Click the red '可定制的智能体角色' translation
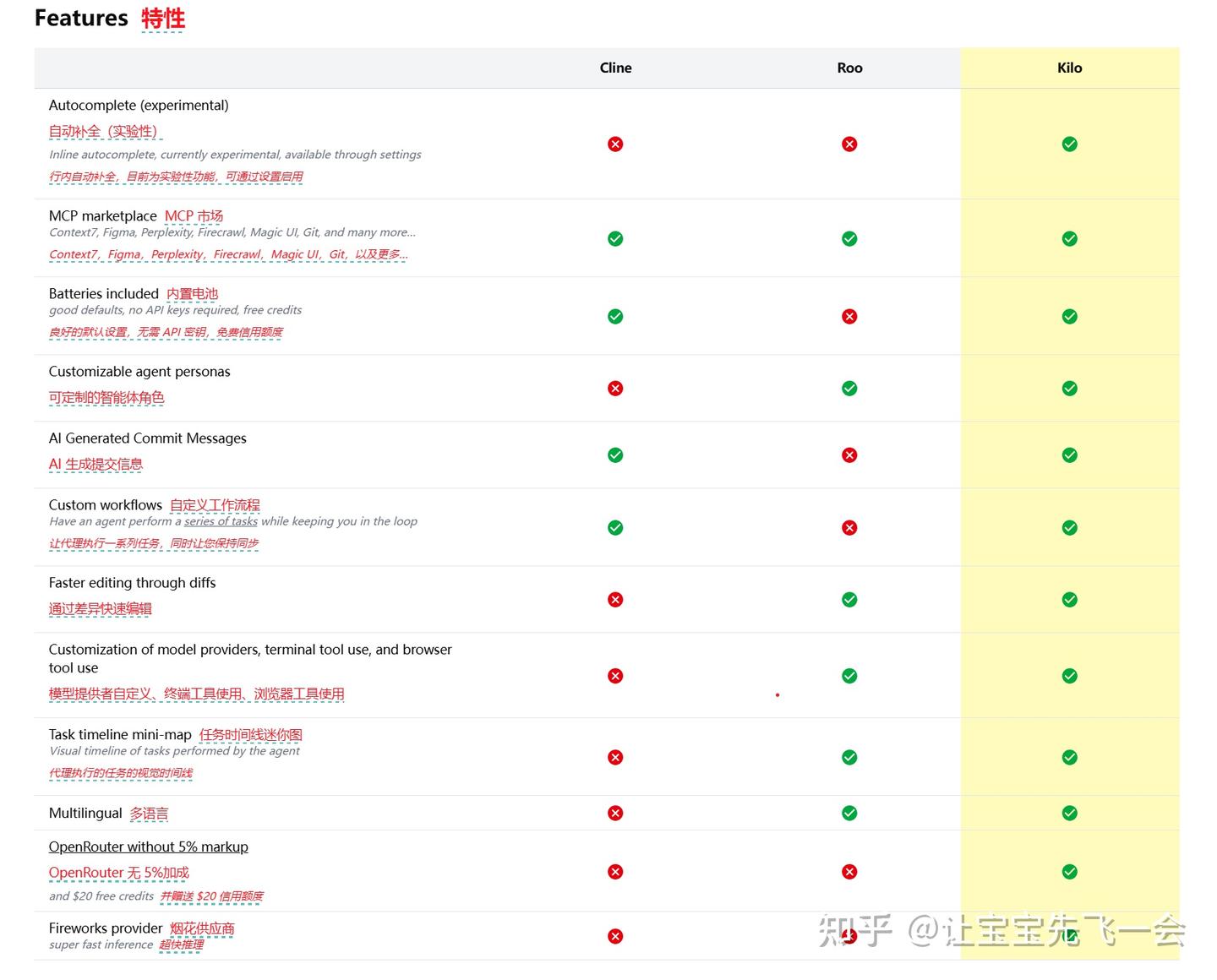1217x980 pixels. click(106, 398)
